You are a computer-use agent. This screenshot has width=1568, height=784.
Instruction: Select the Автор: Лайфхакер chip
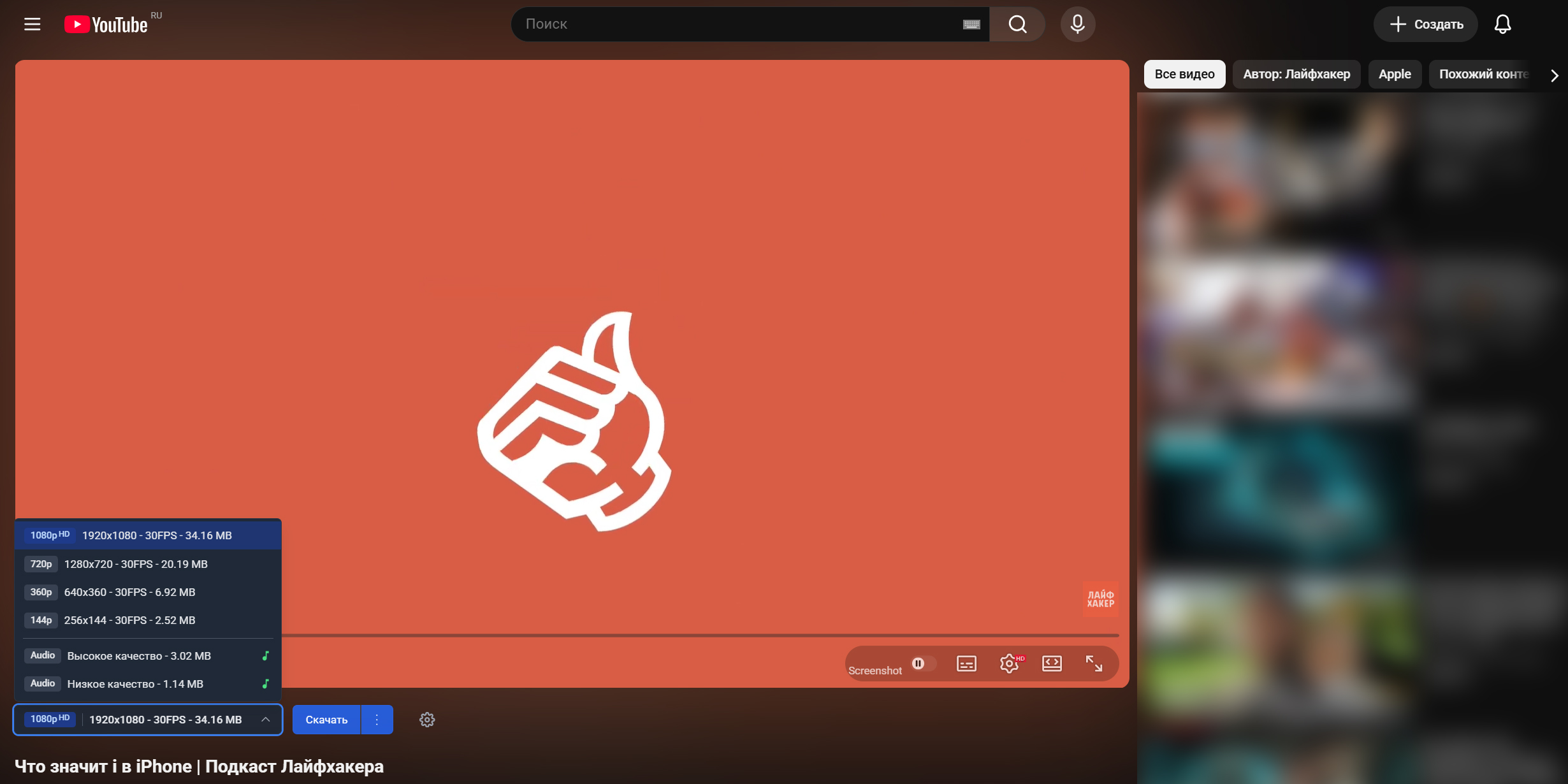tap(1296, 75)
